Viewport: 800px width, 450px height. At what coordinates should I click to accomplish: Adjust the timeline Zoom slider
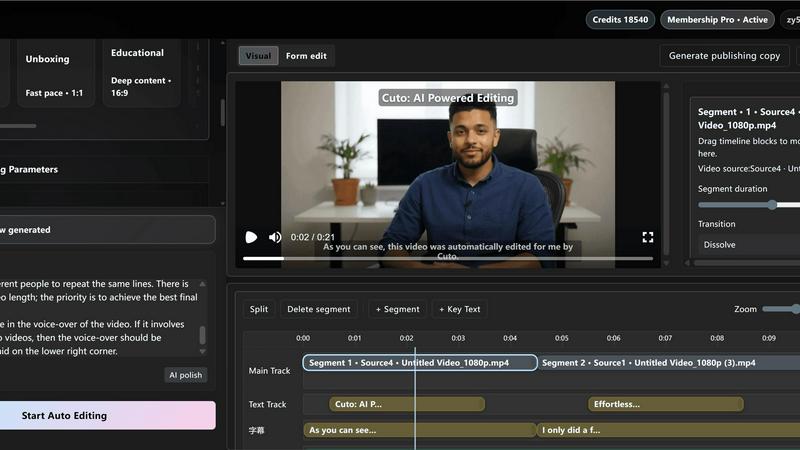[x=781, y=309]
